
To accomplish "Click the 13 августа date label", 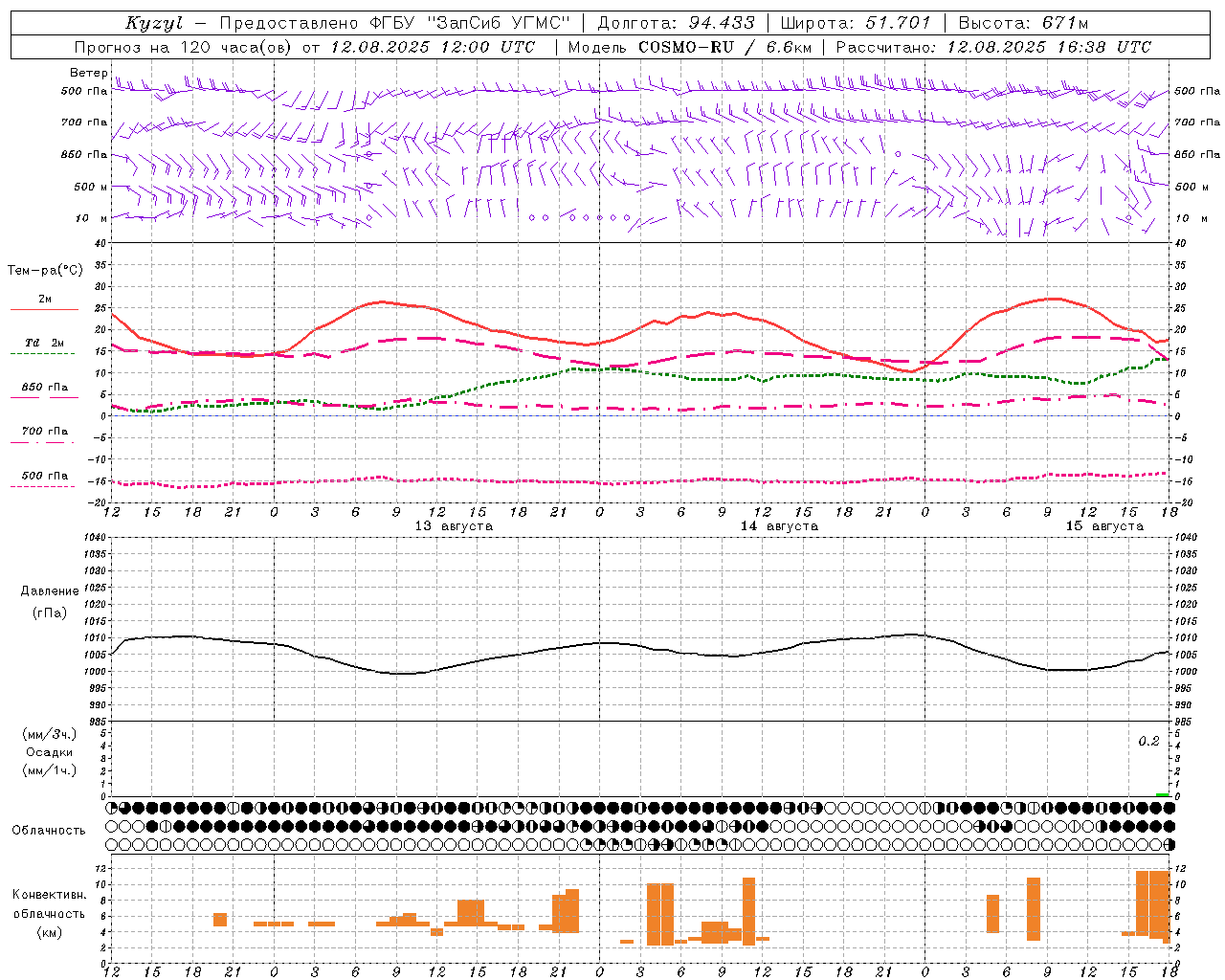I will coord(455,526).
